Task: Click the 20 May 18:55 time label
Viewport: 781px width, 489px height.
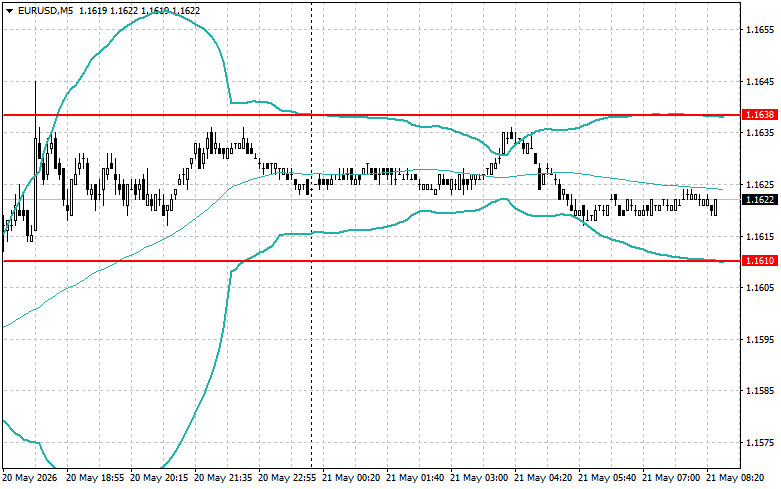Action: [95, 478]
